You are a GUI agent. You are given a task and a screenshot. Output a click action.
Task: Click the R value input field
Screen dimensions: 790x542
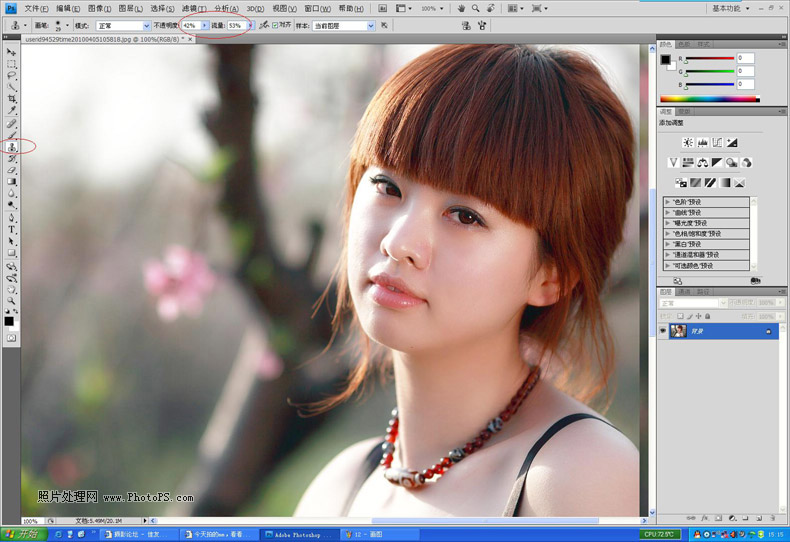click(x=745, y=58)
